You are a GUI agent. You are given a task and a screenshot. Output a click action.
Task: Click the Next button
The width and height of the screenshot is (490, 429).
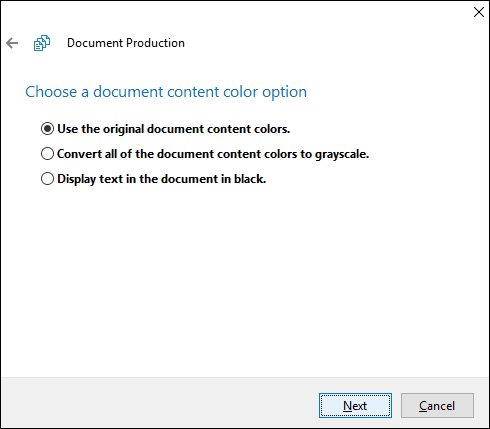click(x=355, y=406)
